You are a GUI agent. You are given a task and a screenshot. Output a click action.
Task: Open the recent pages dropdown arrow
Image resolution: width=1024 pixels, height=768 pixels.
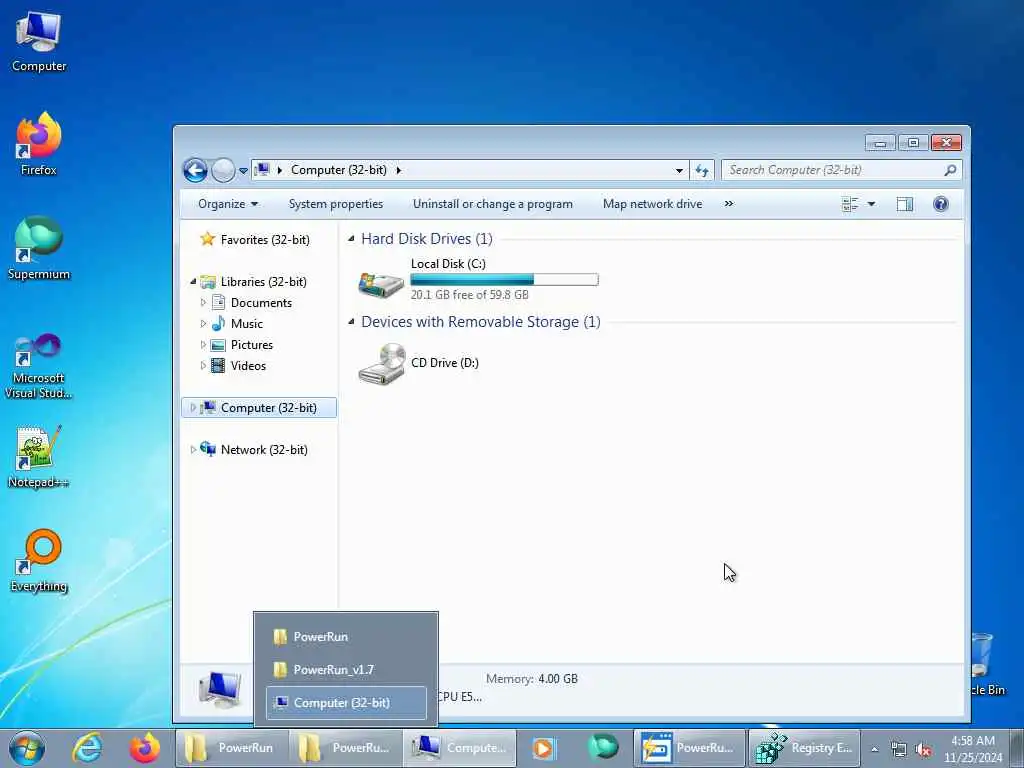point(243,170)
